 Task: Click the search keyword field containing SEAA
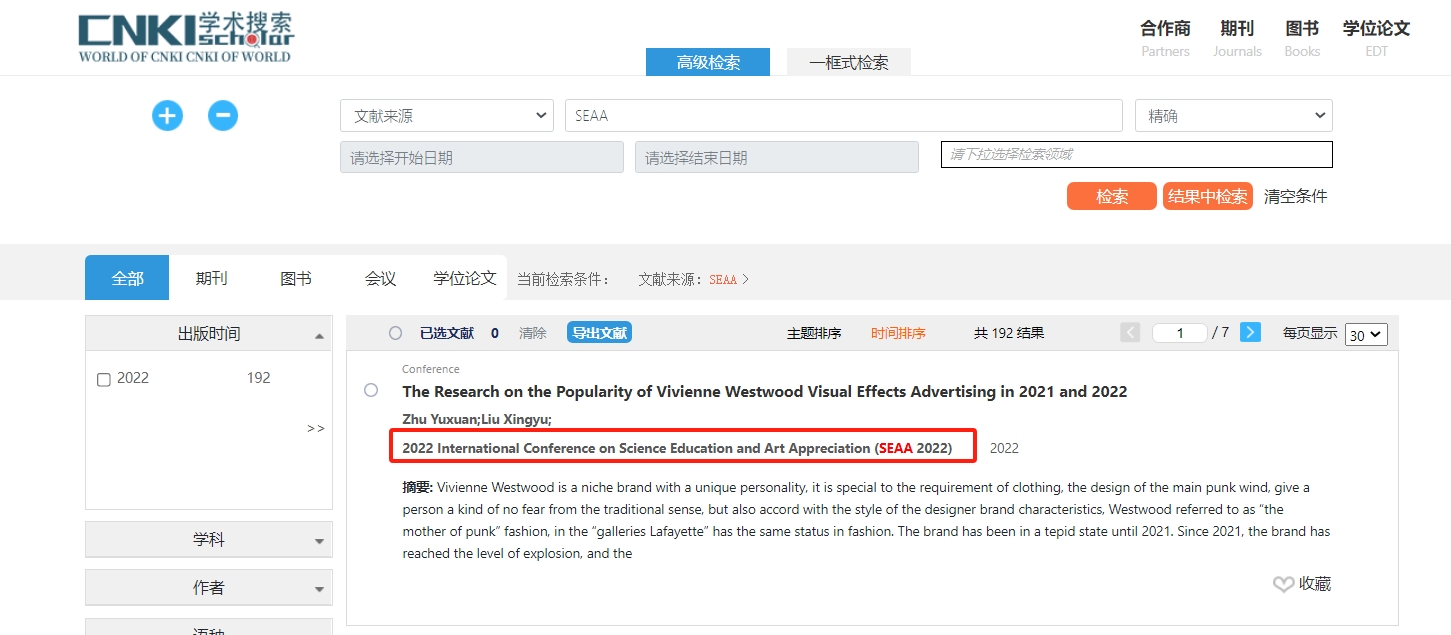844,116
